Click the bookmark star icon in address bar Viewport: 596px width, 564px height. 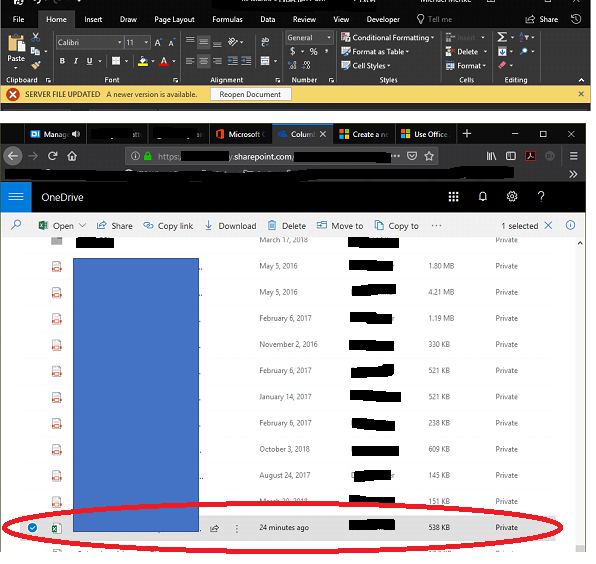click(429, 156)
